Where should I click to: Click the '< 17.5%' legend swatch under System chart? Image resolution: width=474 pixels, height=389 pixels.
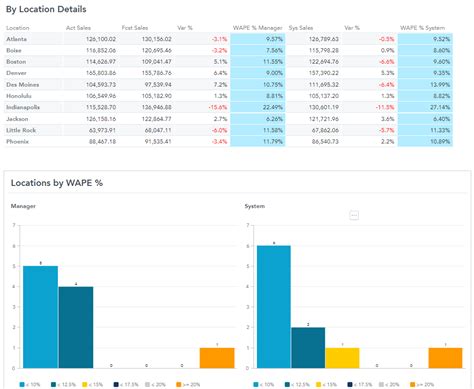(x=350, y=385)
